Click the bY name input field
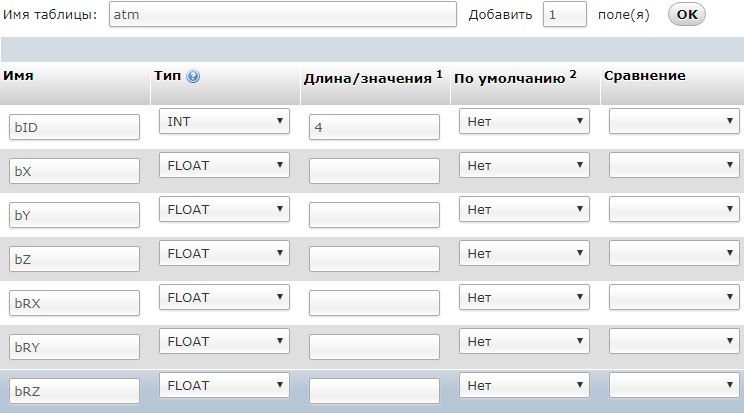The image size is (744, 413). (x=74, y=215)
